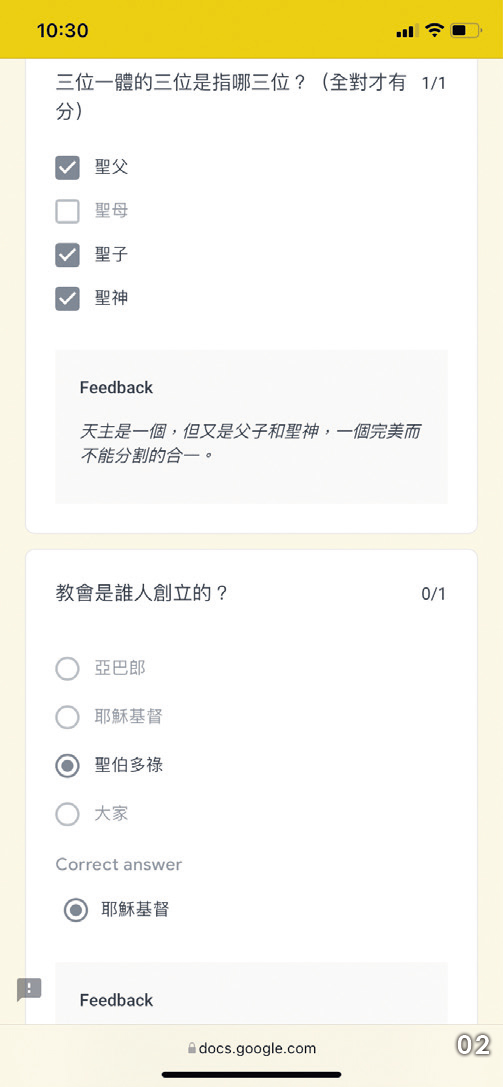Choose the 大家 radio option
Image resolution: width=503 pixels, height=1087 pixels.
point(67,814)
